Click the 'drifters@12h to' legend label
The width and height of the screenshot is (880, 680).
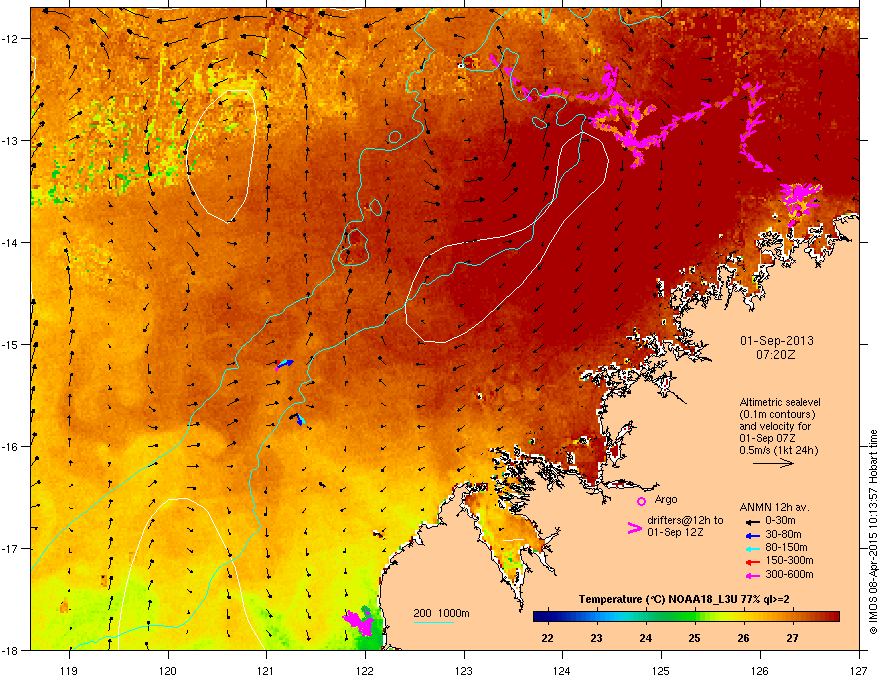tap(685, 521)
